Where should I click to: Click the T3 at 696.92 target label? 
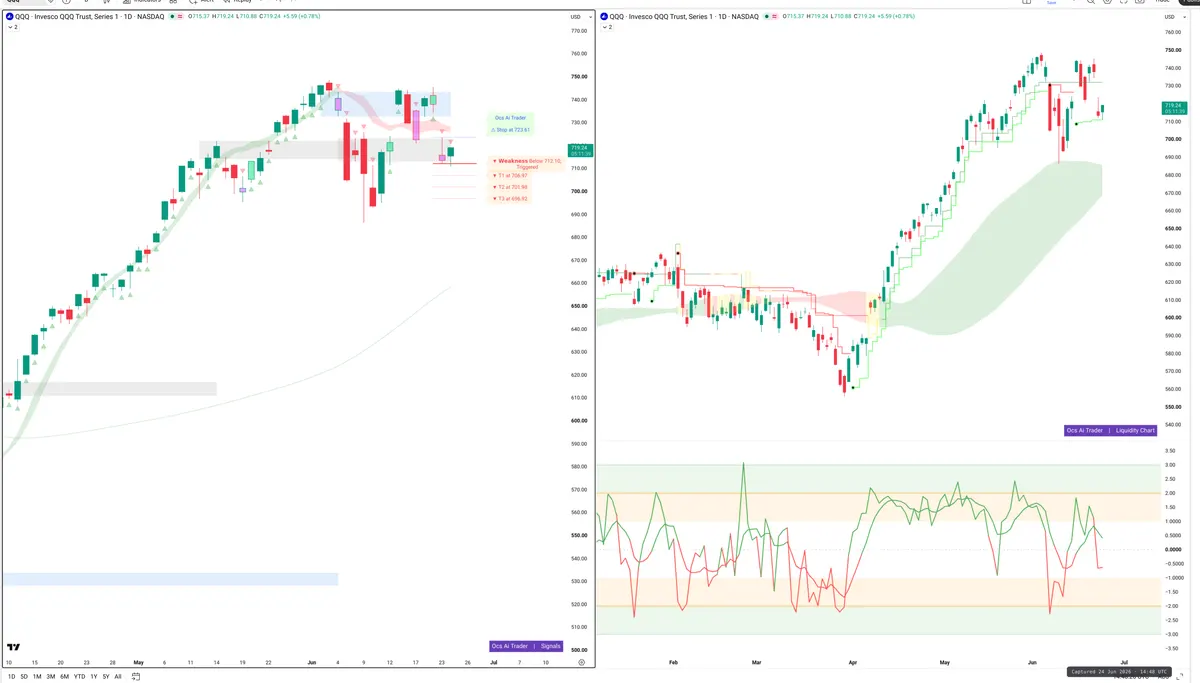click(x=511, y=199)
